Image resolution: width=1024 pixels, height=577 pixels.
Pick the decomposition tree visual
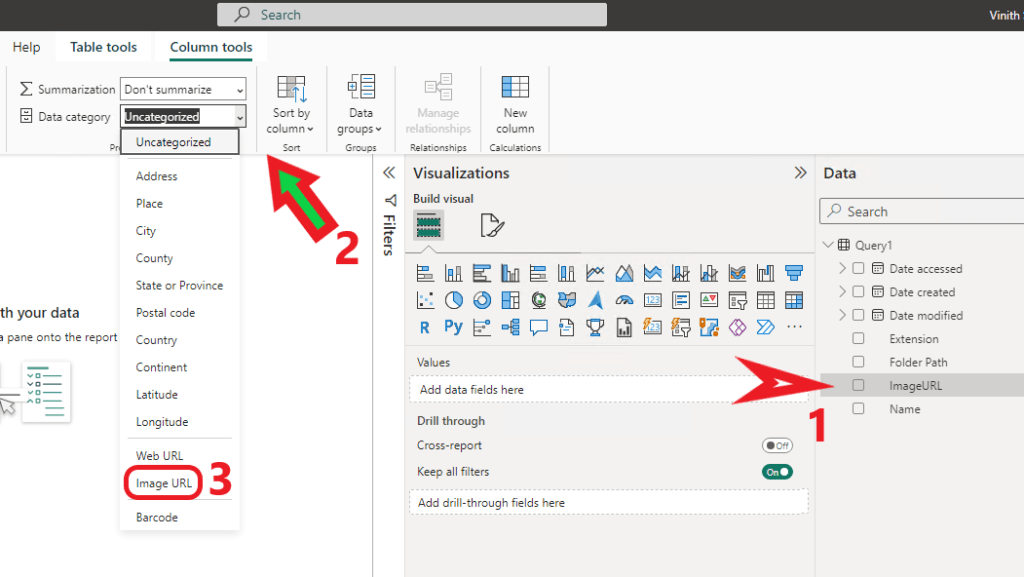(x=511, y=327)
